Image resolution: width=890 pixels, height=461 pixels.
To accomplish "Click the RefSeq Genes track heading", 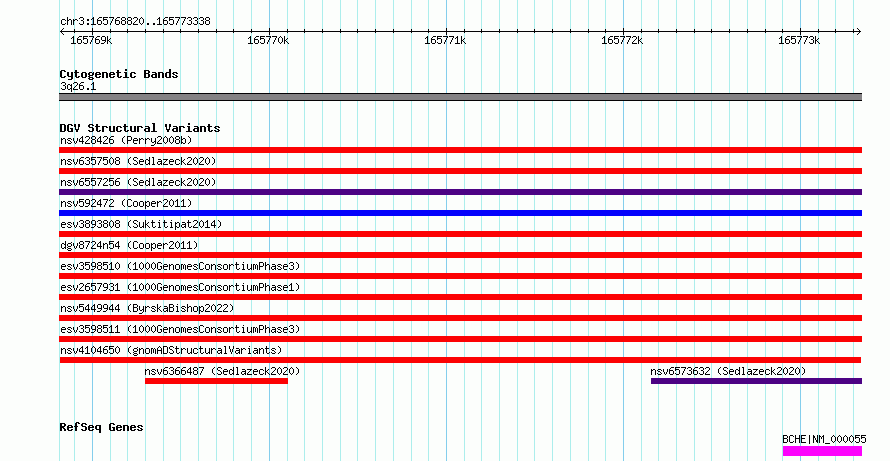I will click(101, 427).
